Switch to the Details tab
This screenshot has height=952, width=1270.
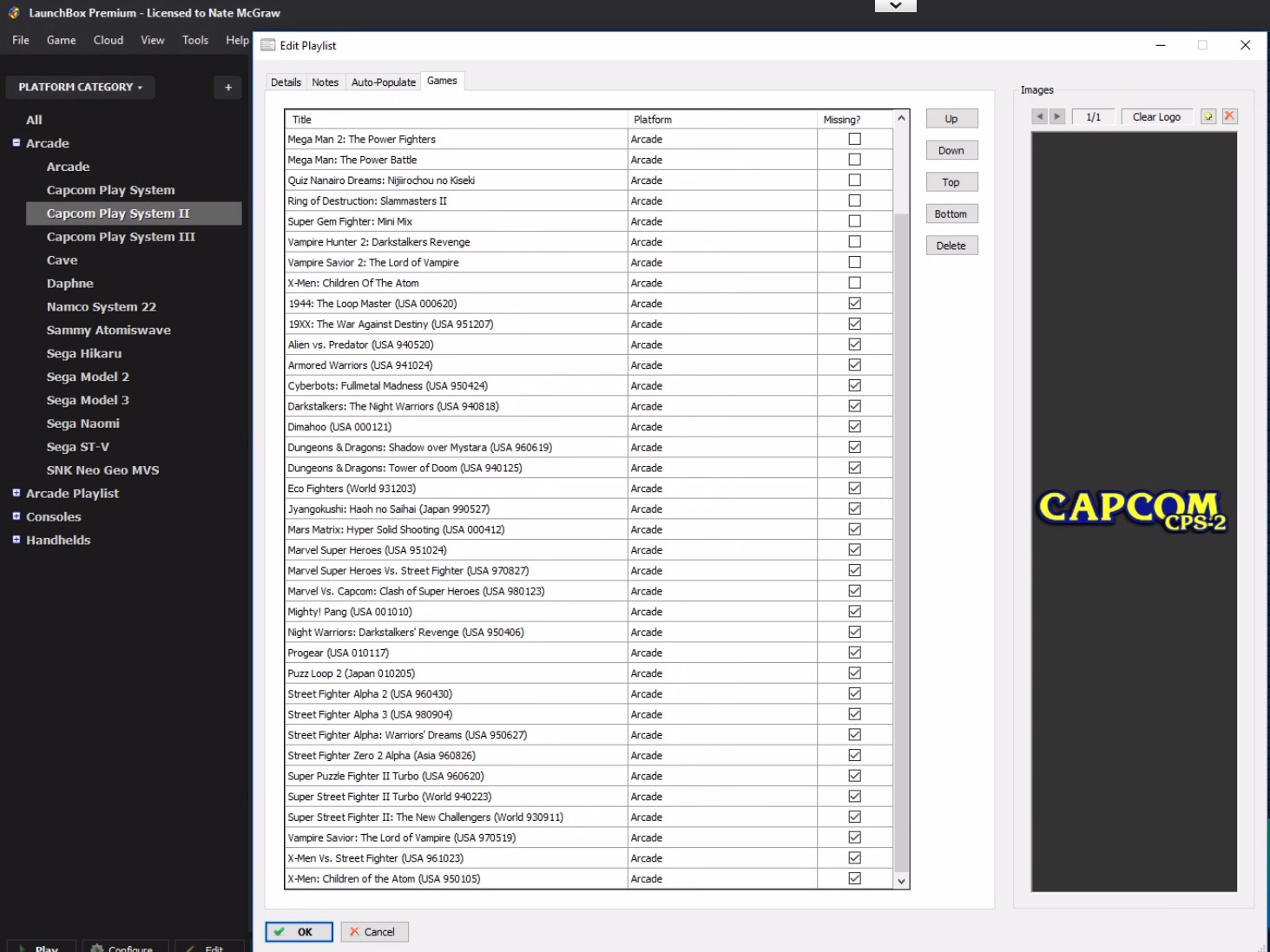(286, 82)
